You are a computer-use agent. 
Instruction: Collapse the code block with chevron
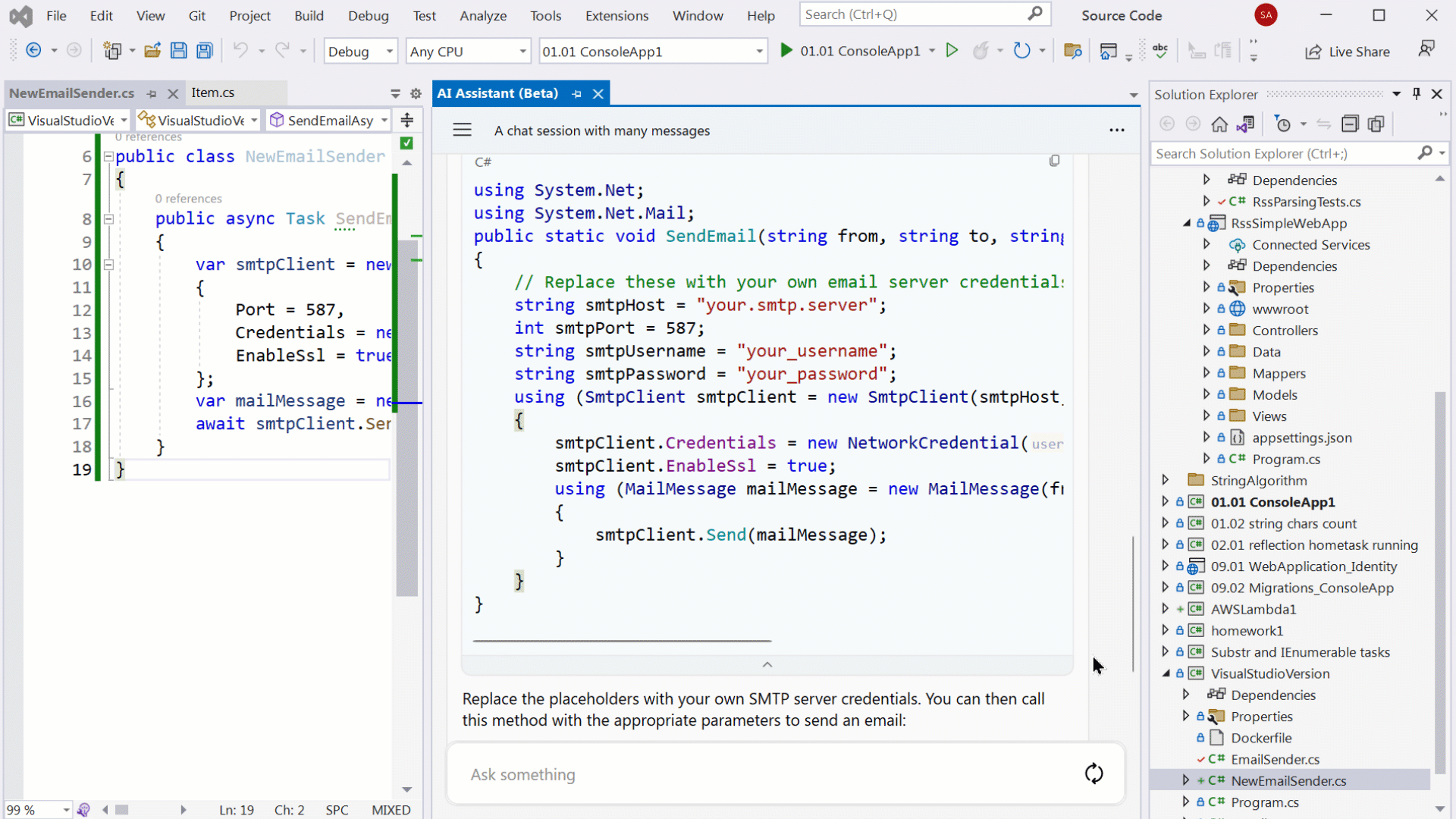[x=767, y=664]
